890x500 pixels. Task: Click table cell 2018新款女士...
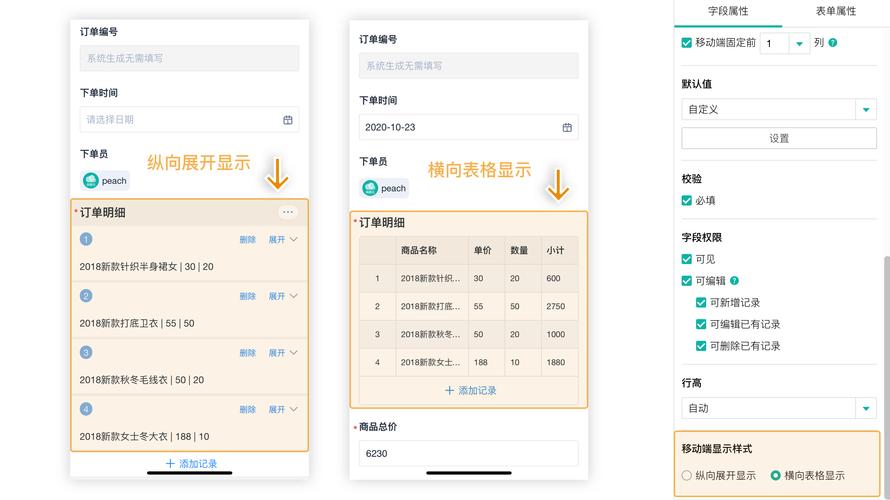pyautogui.click(x=430, y=362)
